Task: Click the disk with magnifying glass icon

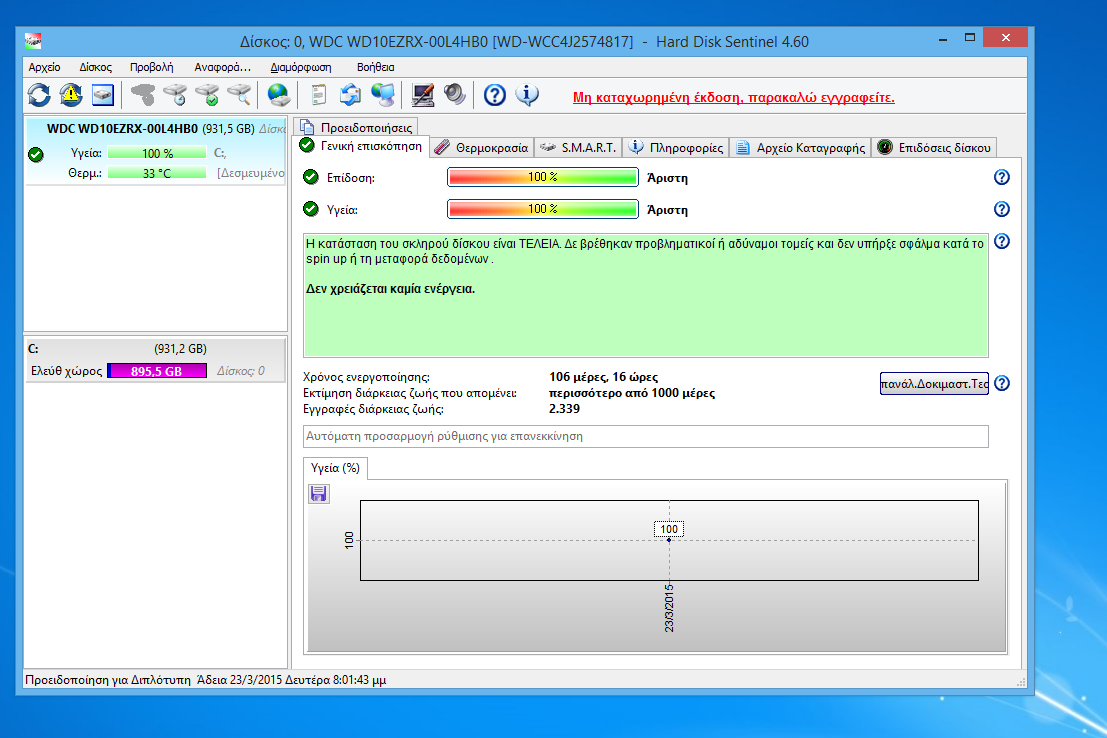Action: (x=240, y=95)
